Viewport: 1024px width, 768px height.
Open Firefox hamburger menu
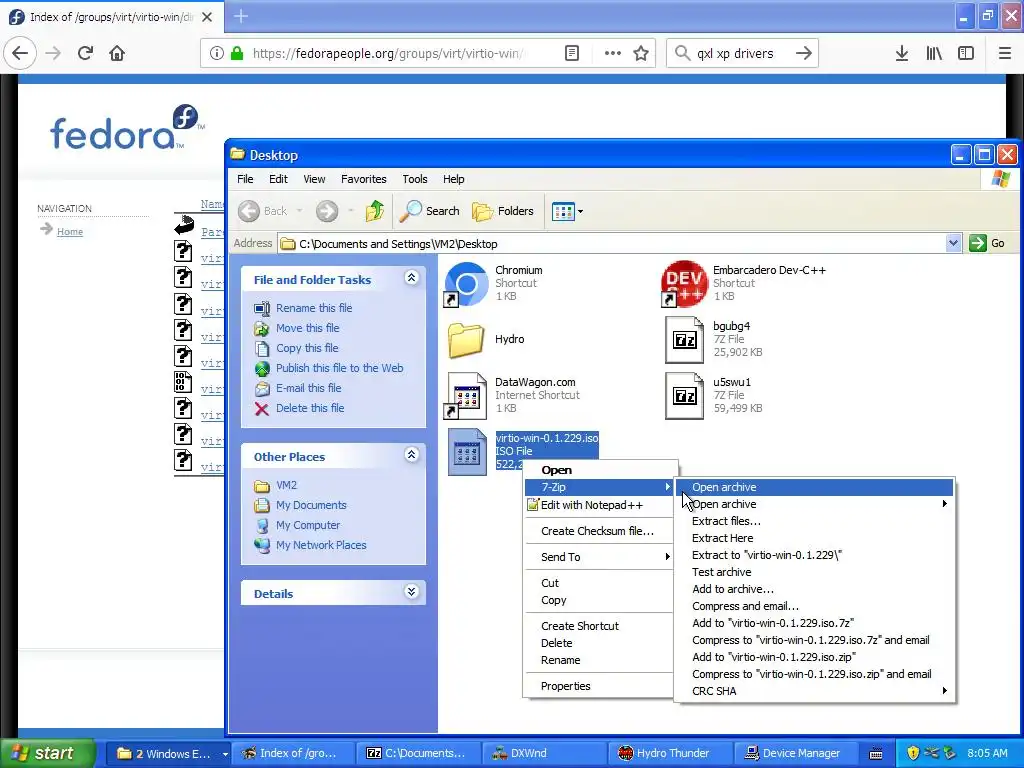coord(1005,54)
